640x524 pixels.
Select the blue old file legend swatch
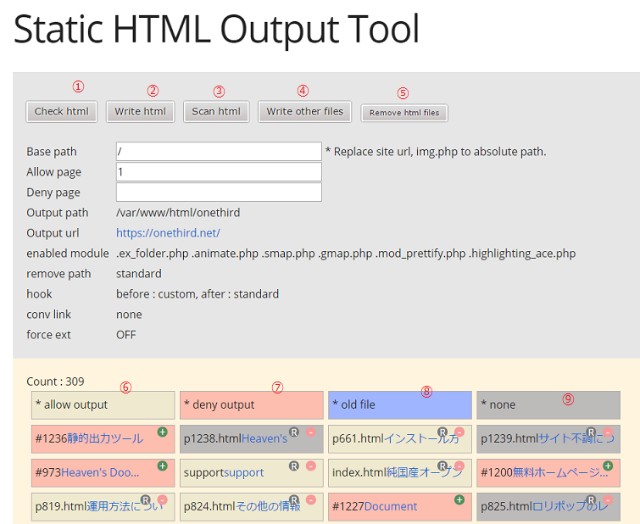click(x=398, y=405)
